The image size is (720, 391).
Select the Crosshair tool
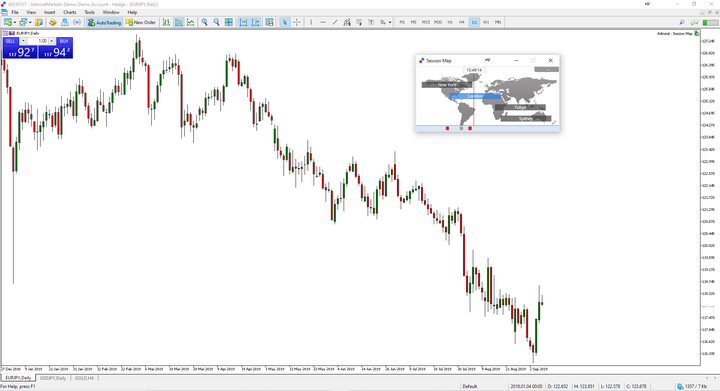297,22
